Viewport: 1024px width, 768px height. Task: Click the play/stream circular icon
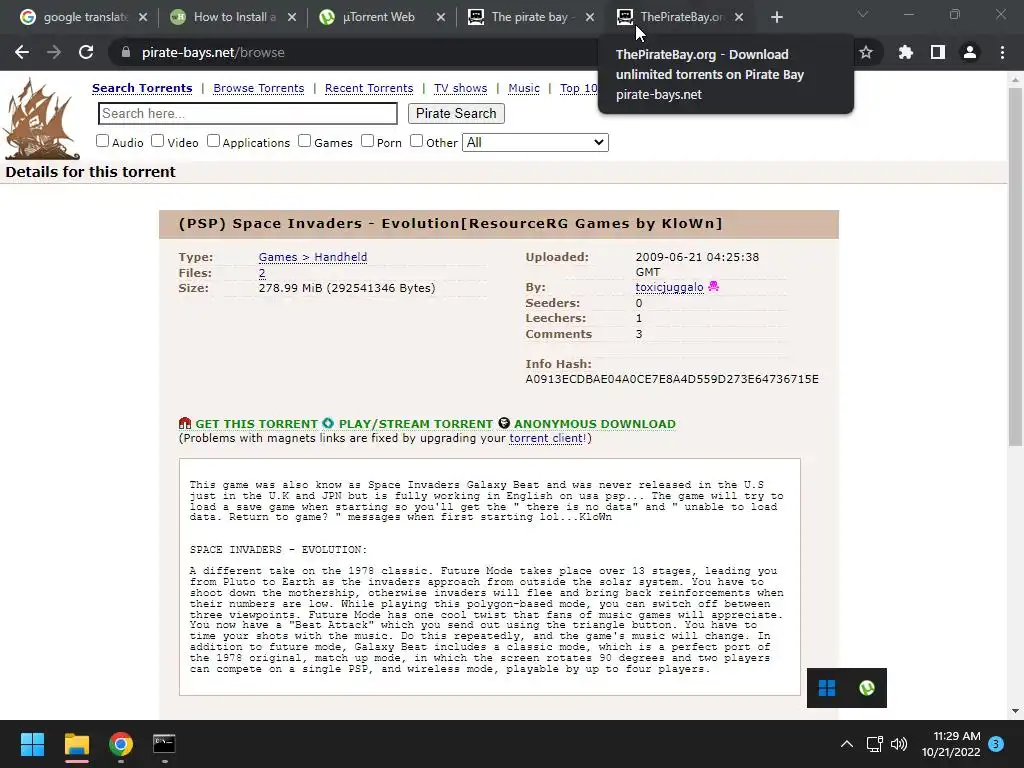(x=328, y=423)
